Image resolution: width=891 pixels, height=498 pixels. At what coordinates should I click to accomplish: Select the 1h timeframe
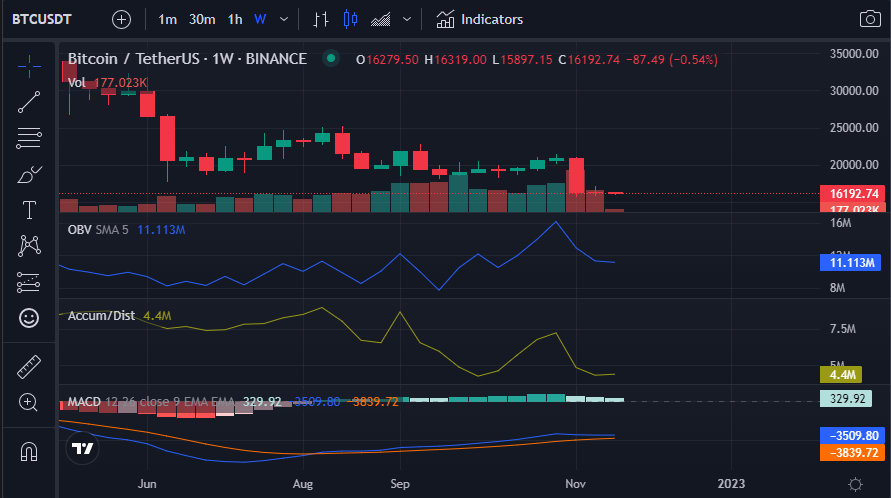click(235, 20)
